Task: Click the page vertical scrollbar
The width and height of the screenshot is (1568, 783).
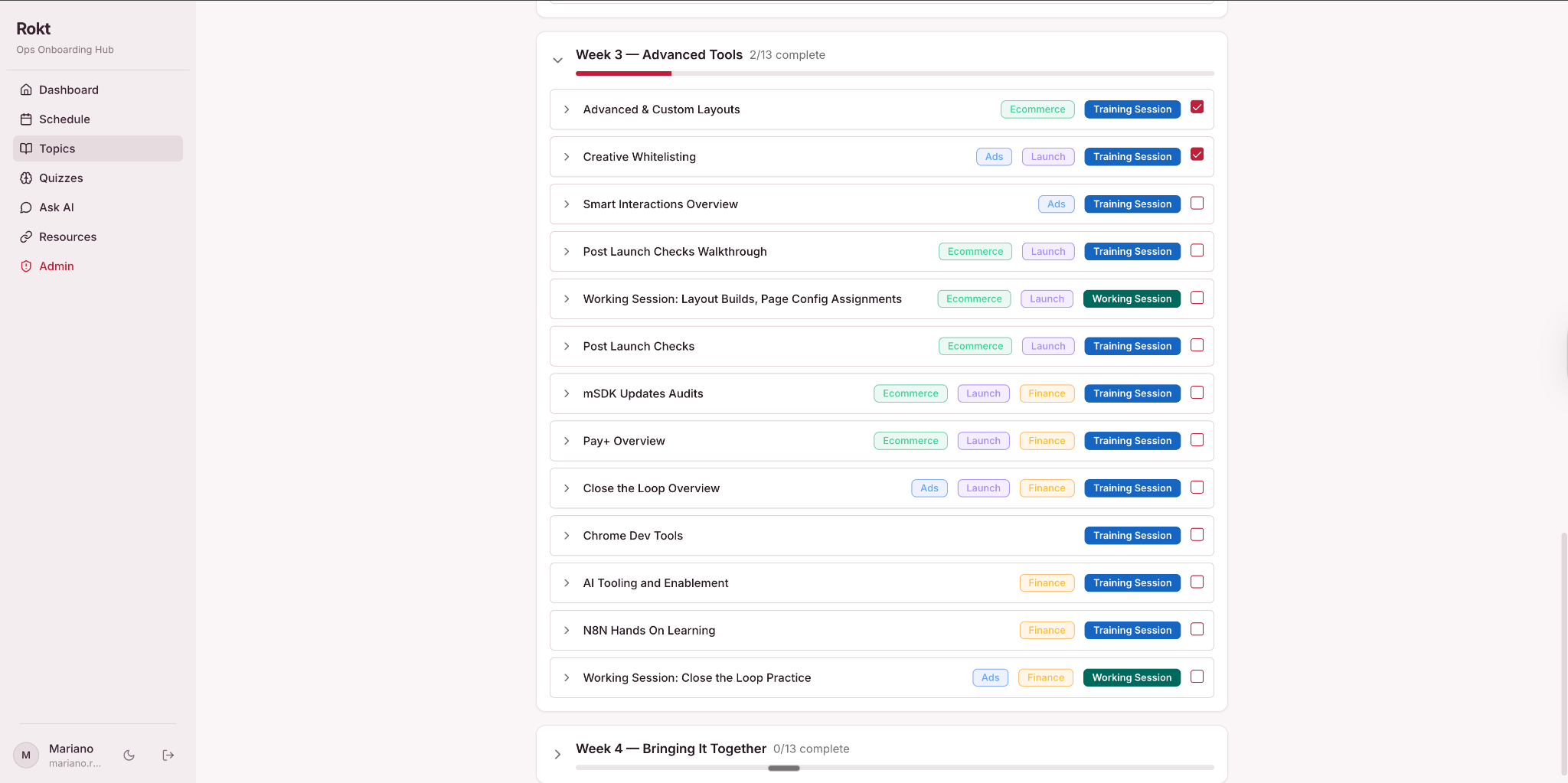Action: tap(1563, 654)
